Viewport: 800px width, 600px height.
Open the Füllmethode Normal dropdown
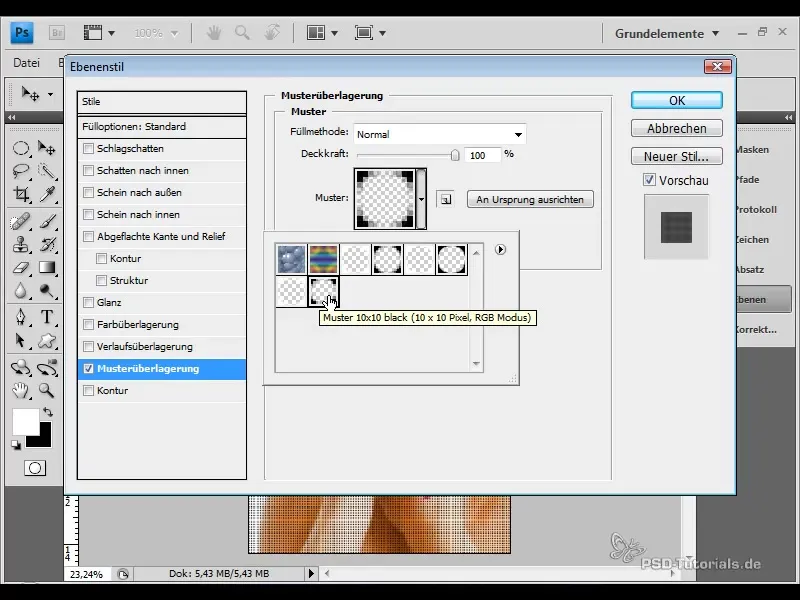point(439,134)
